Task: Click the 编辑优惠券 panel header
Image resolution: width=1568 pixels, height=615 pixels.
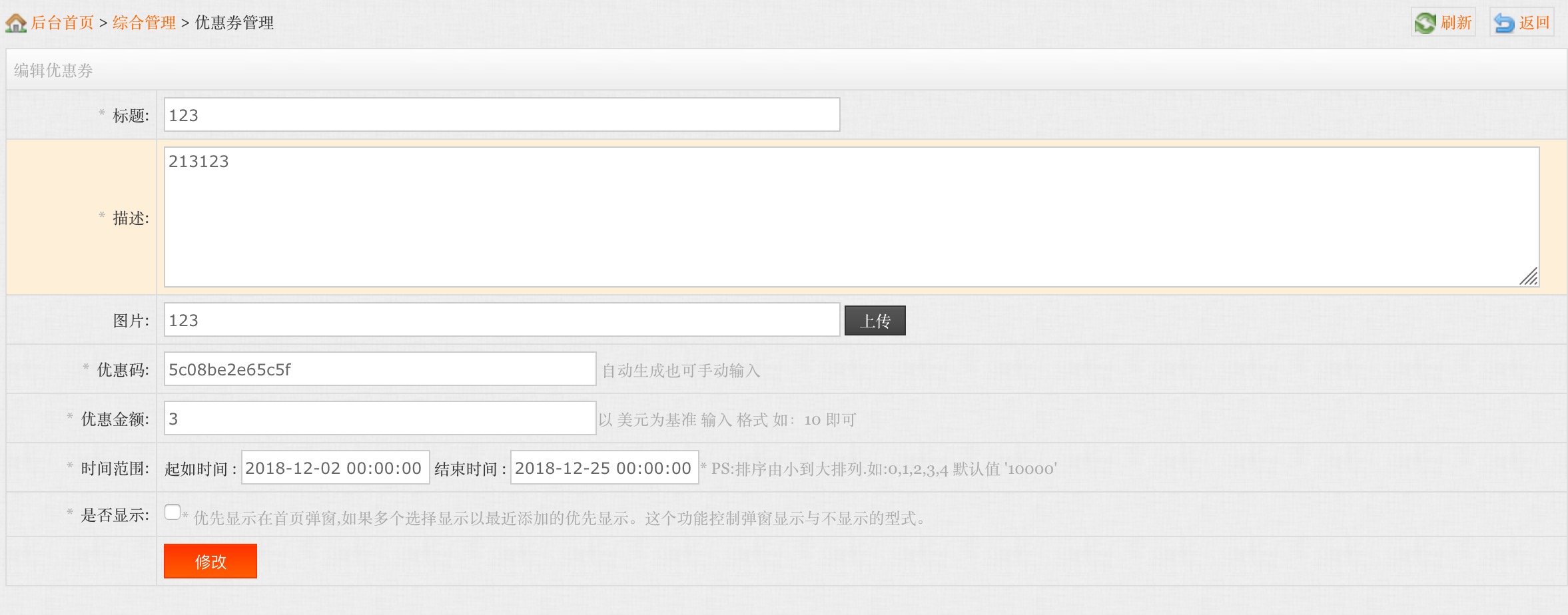Action: point(53,71)
